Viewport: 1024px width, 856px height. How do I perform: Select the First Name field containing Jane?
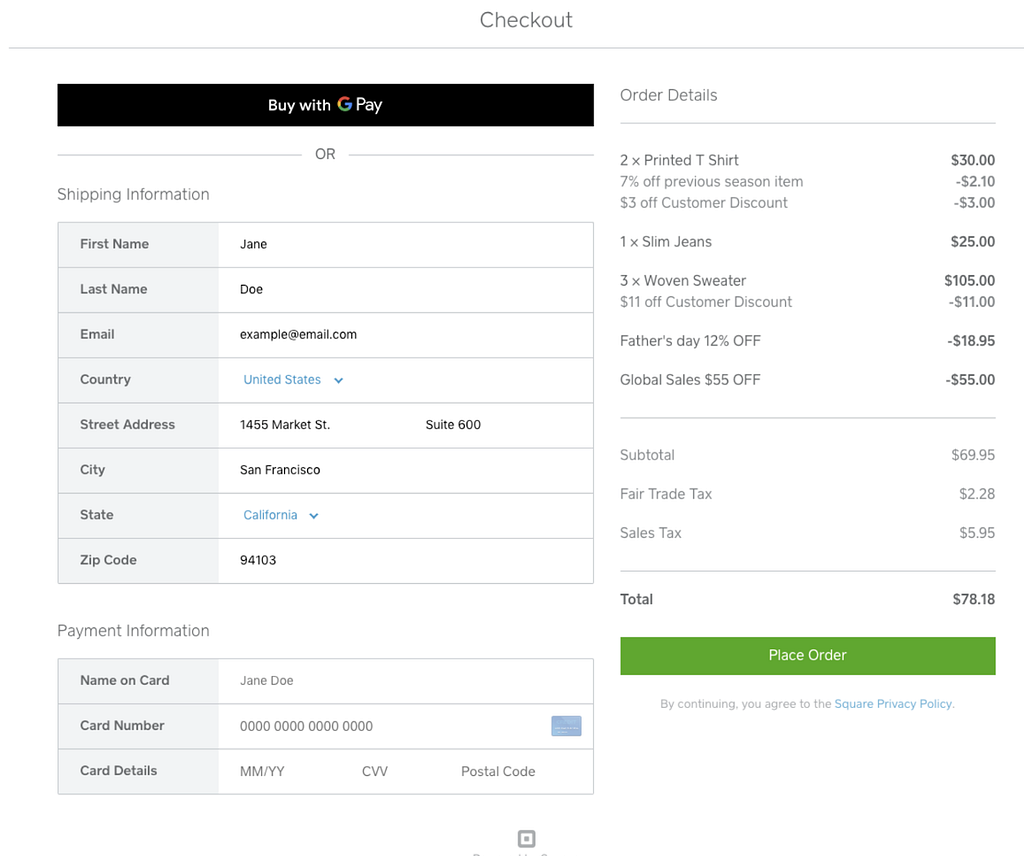click(406, 244)
